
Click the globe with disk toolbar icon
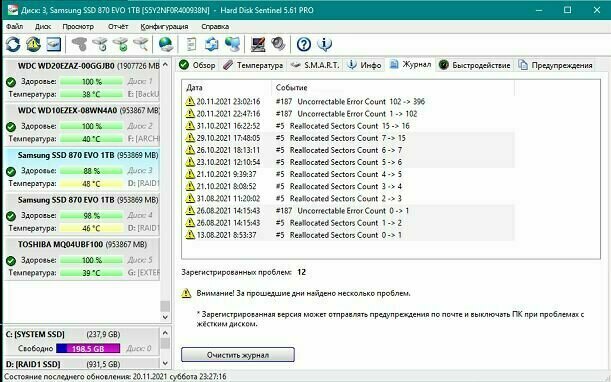[166, 44]
